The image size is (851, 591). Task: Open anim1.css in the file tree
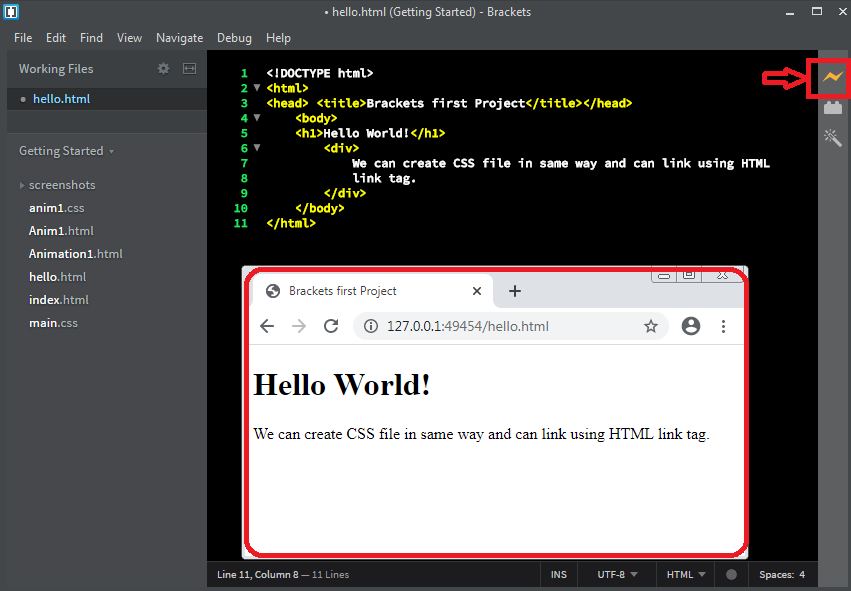(x=56, y=208)
